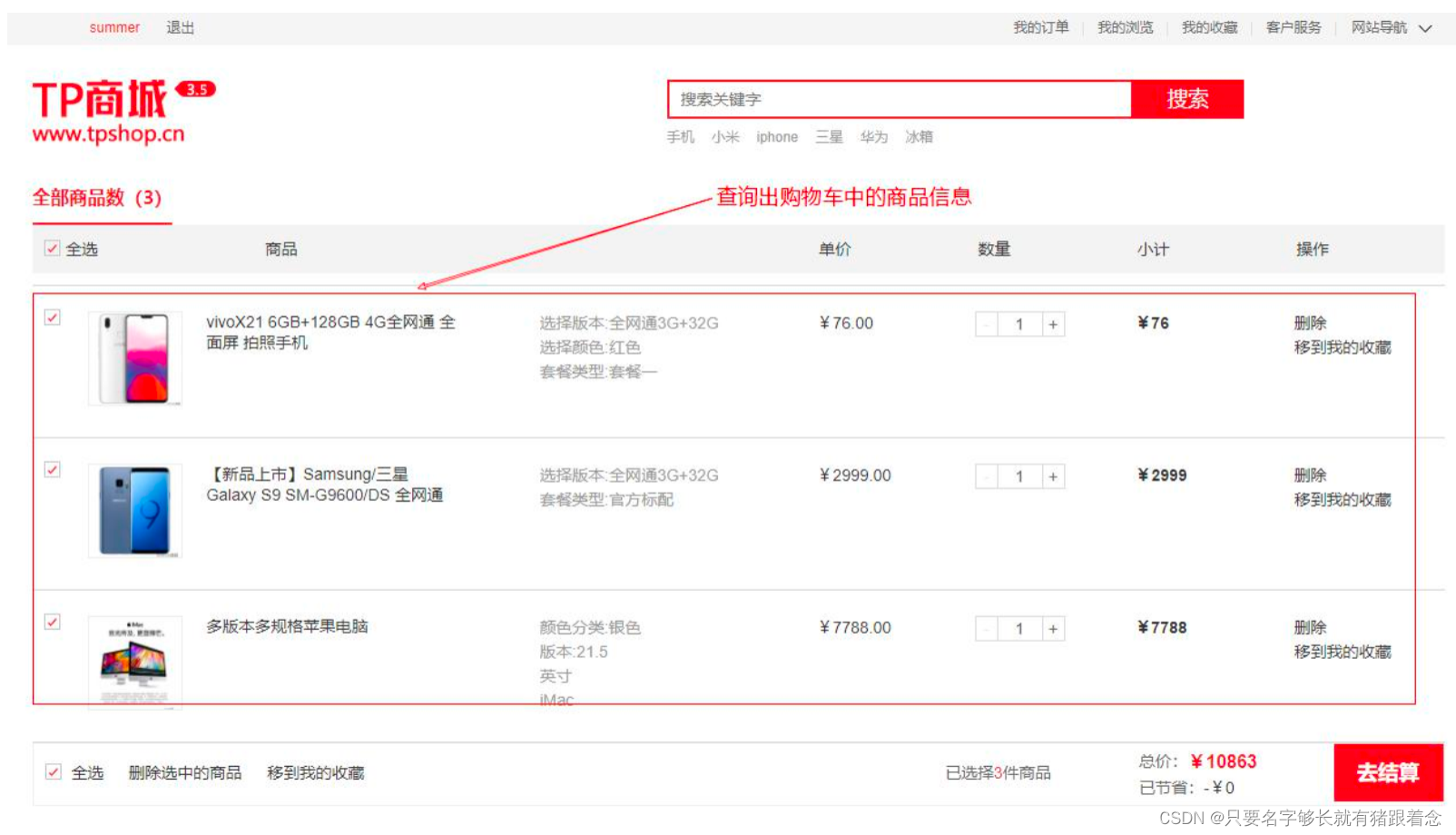Viewport: 1456px width, 835px height.
Task: Delete the 苹果电脑 item via 删除
Action: pos(1310,628)
